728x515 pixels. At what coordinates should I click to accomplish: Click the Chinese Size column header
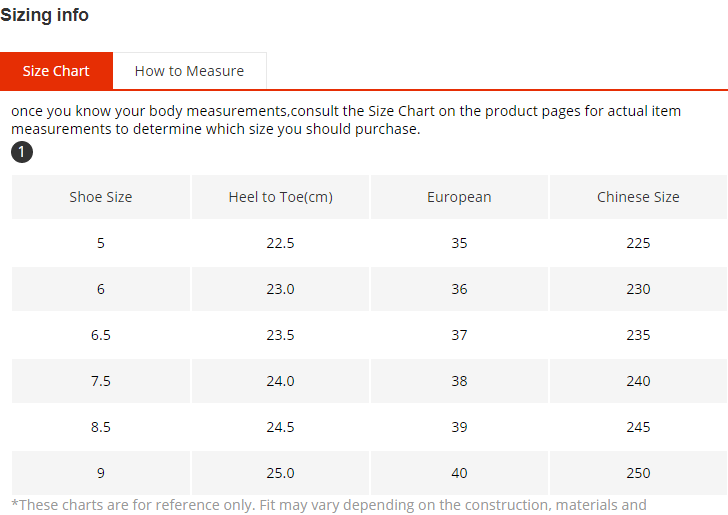[638, 197]
